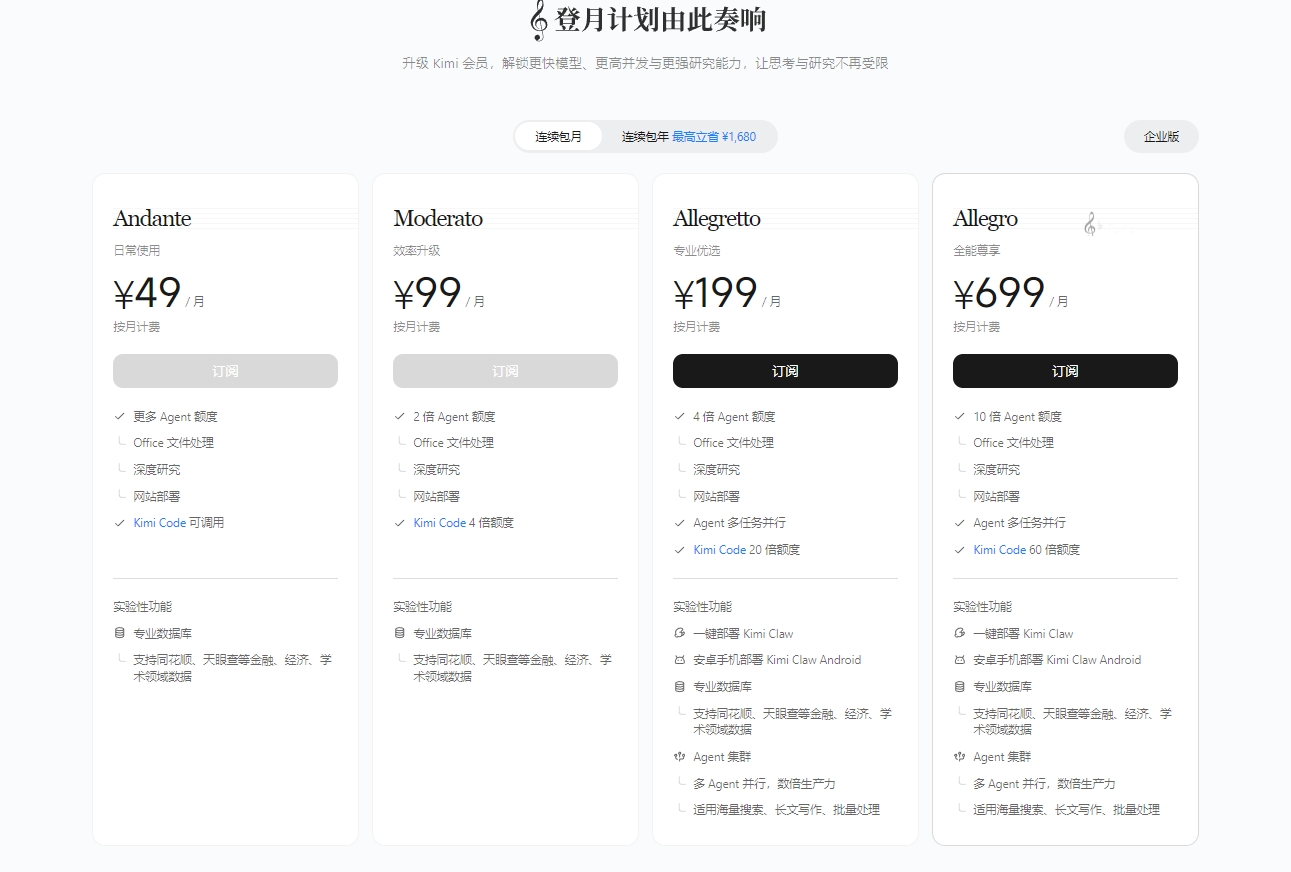Switch billing to 连续包年
The width and height of the screenshot is (1291, 872).
(x=688, y=137)
